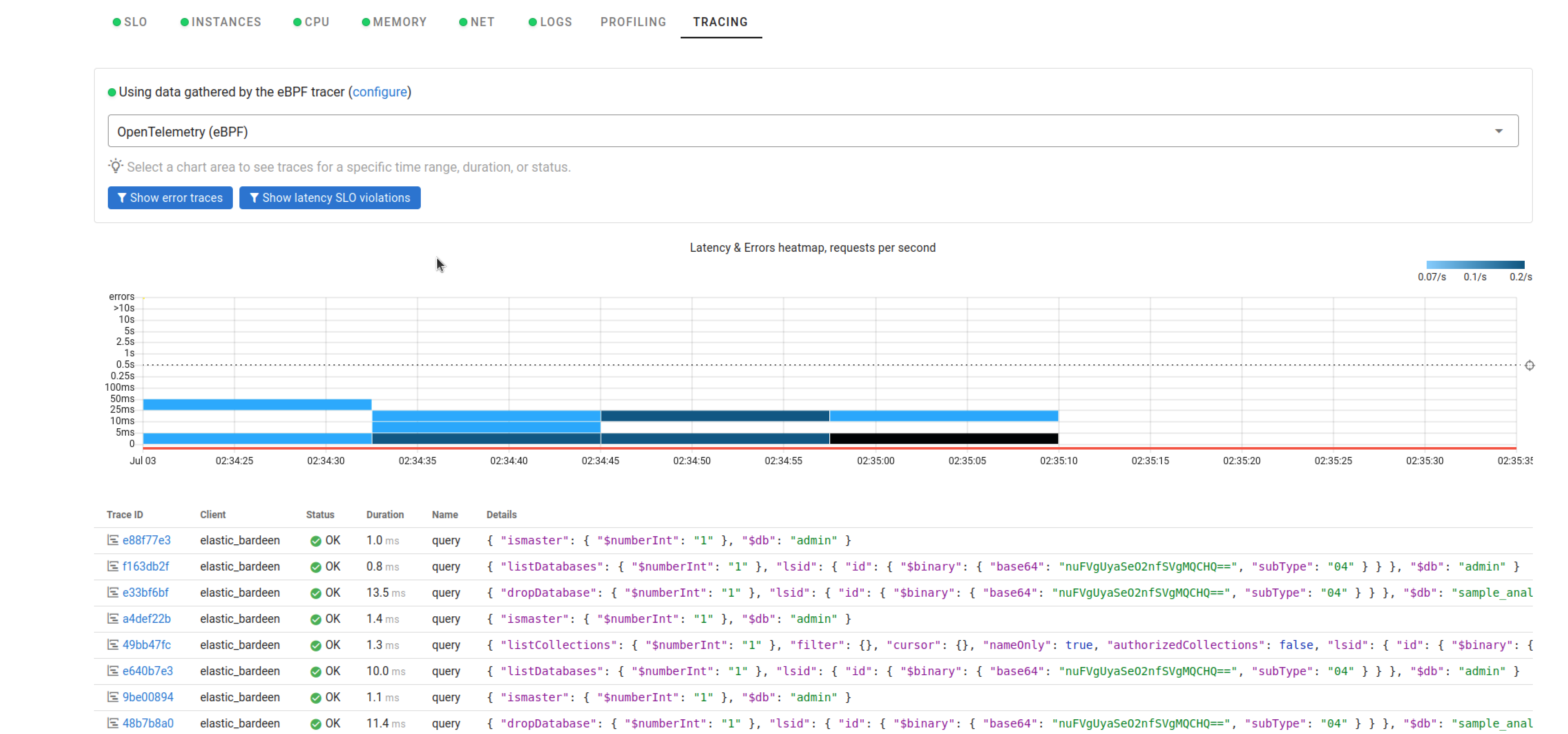Open trace f163db2f from the trace list
Screen dimensions: 1568x734
point(145,566)
